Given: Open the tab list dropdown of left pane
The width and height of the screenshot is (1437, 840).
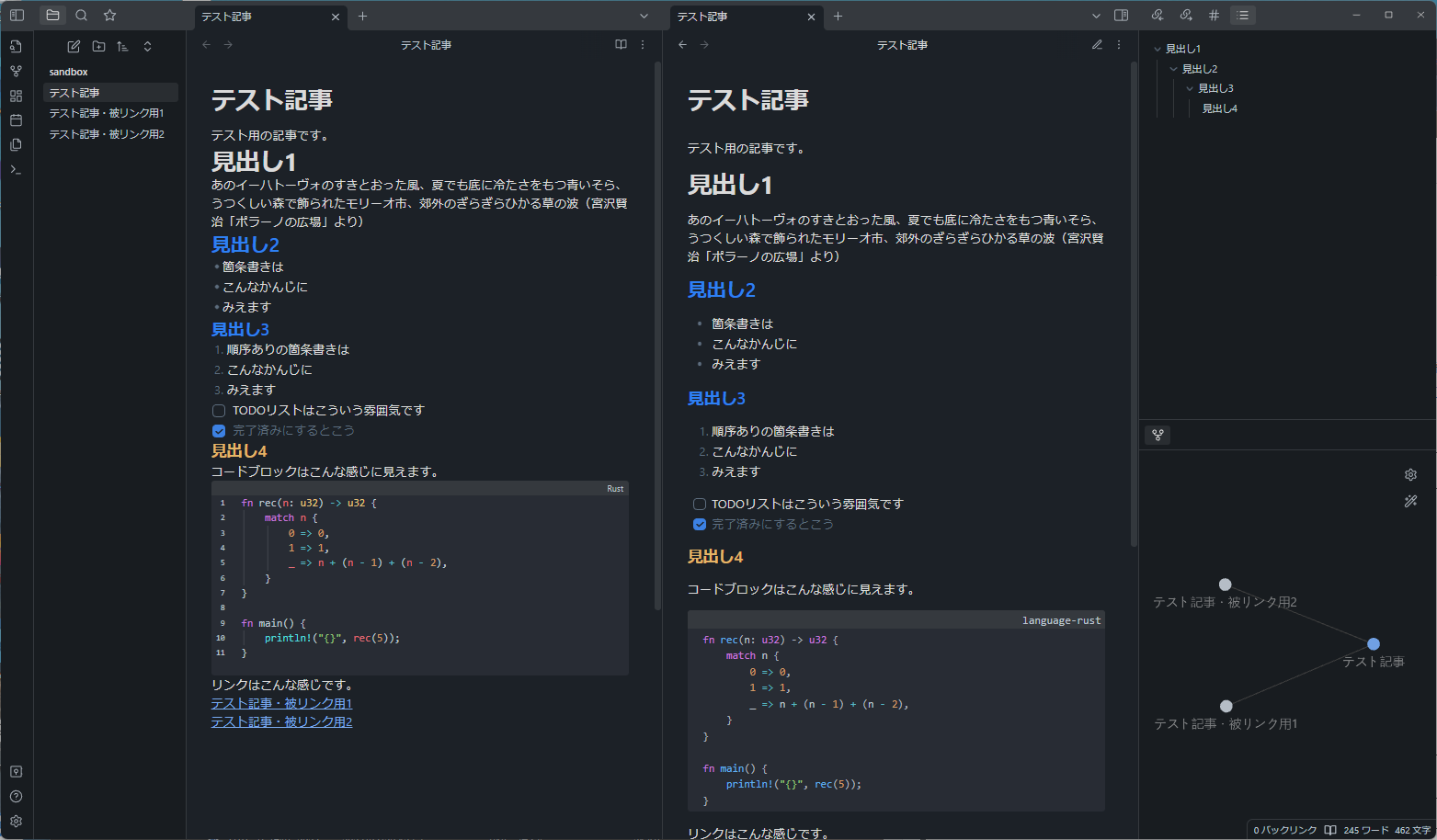Looking at the screenshot, I should (x=644, y=16).
